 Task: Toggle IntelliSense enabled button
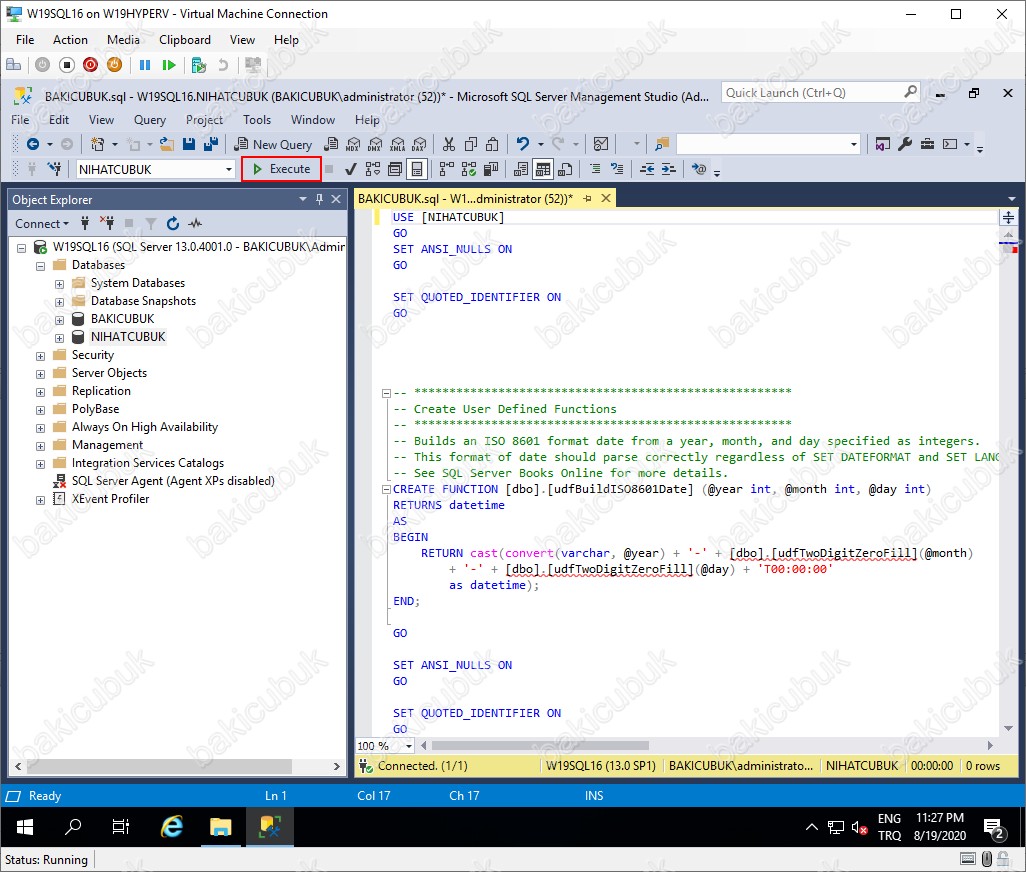(416, 169)
